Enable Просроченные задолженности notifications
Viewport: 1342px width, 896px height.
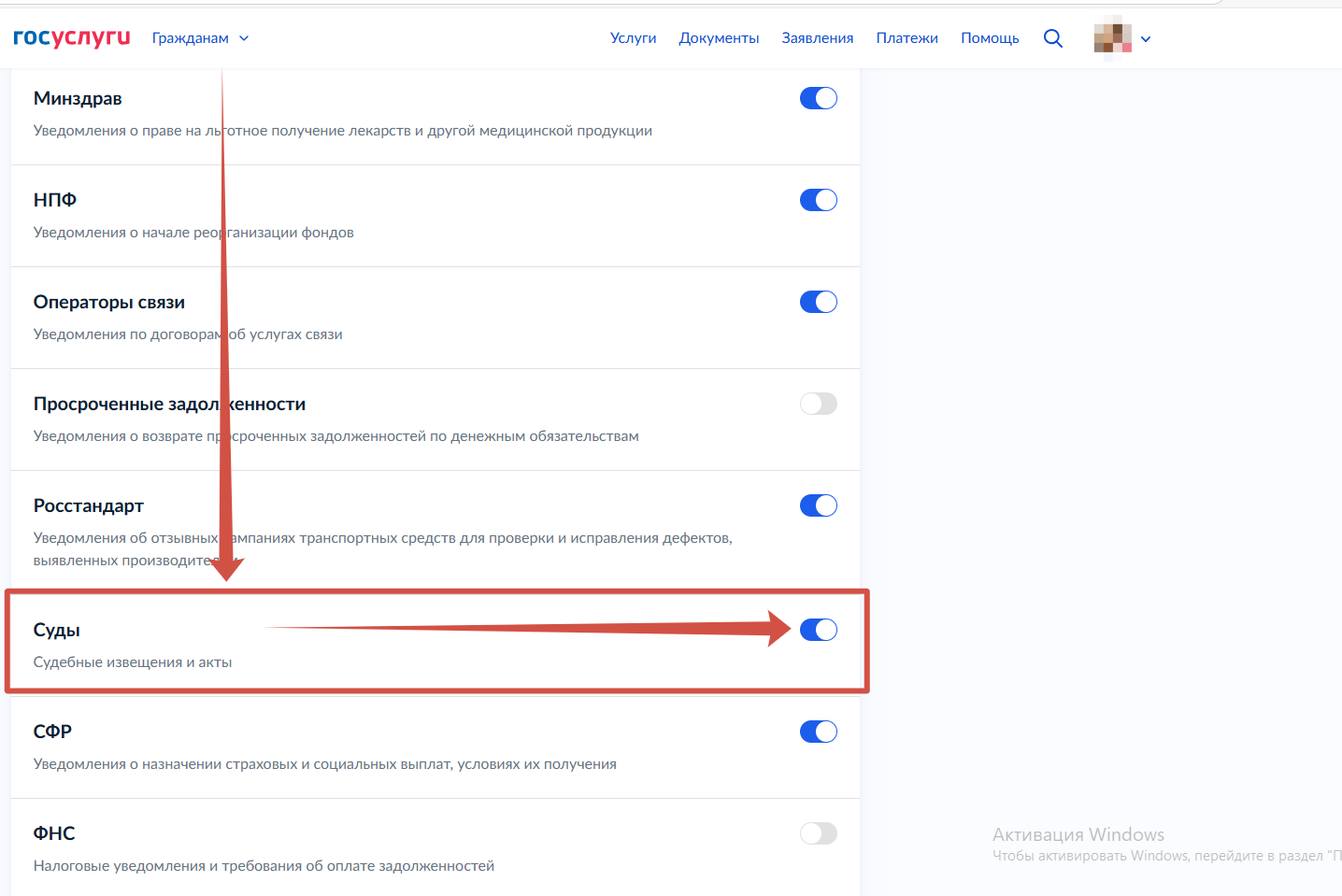[x=818, y=404]
